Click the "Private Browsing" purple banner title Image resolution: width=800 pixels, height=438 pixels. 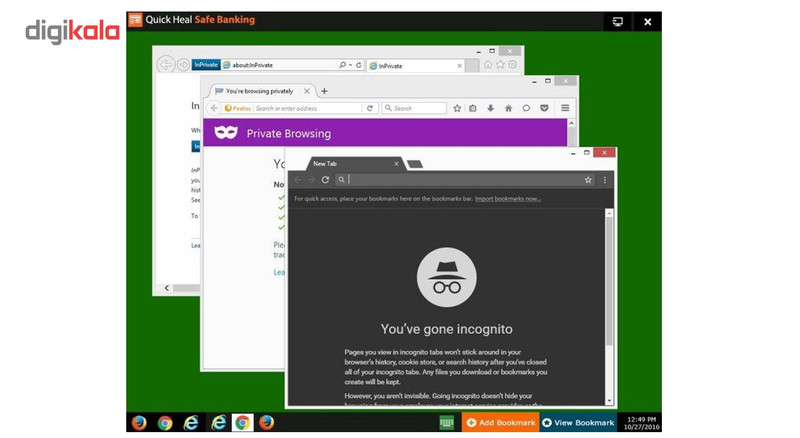pyautogui.click(x=289, y=134)
